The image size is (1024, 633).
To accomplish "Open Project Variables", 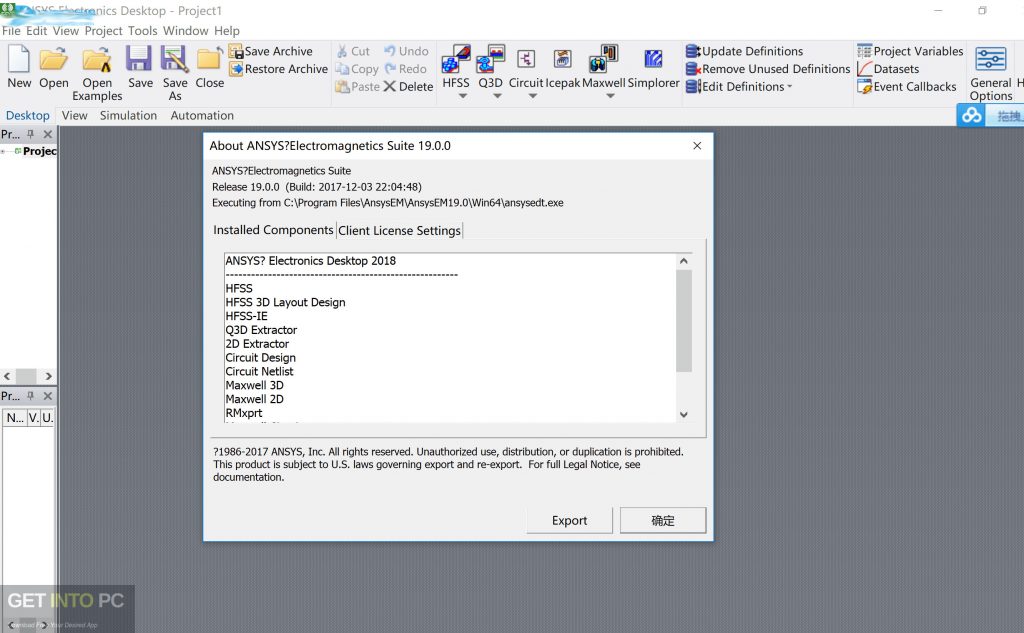I will coord(910,51).
